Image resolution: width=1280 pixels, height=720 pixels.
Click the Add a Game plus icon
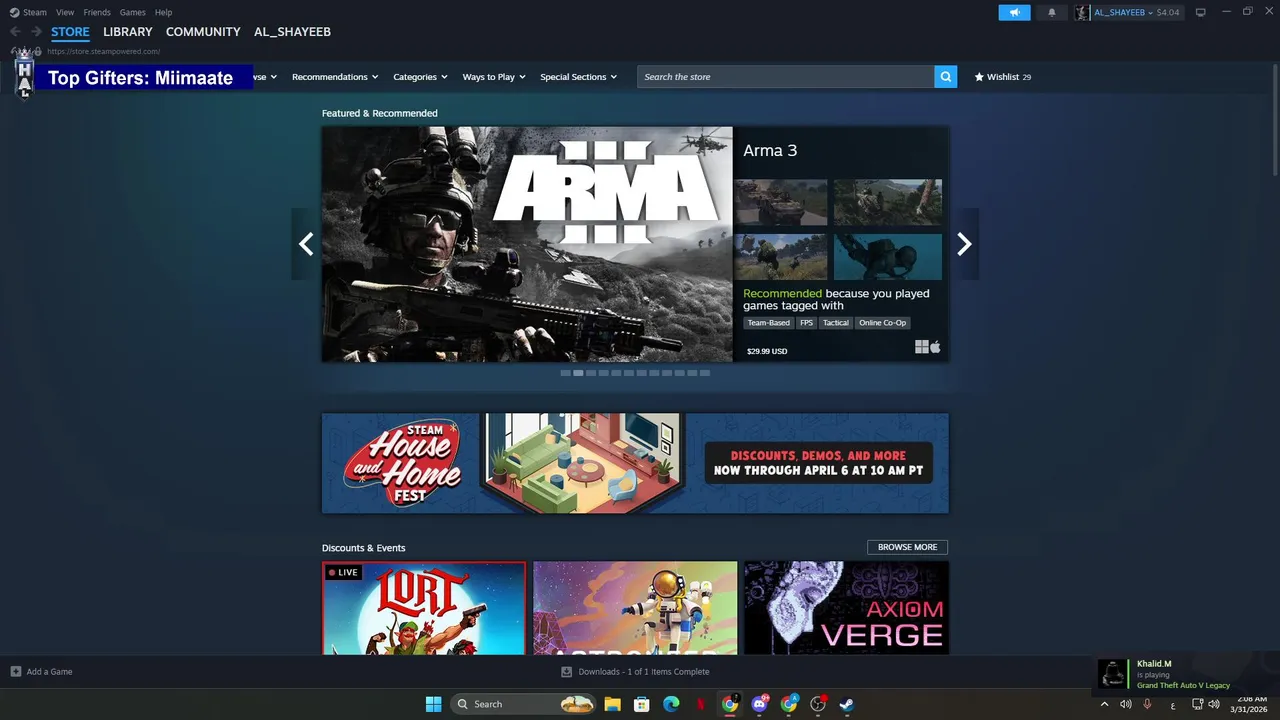16,672
